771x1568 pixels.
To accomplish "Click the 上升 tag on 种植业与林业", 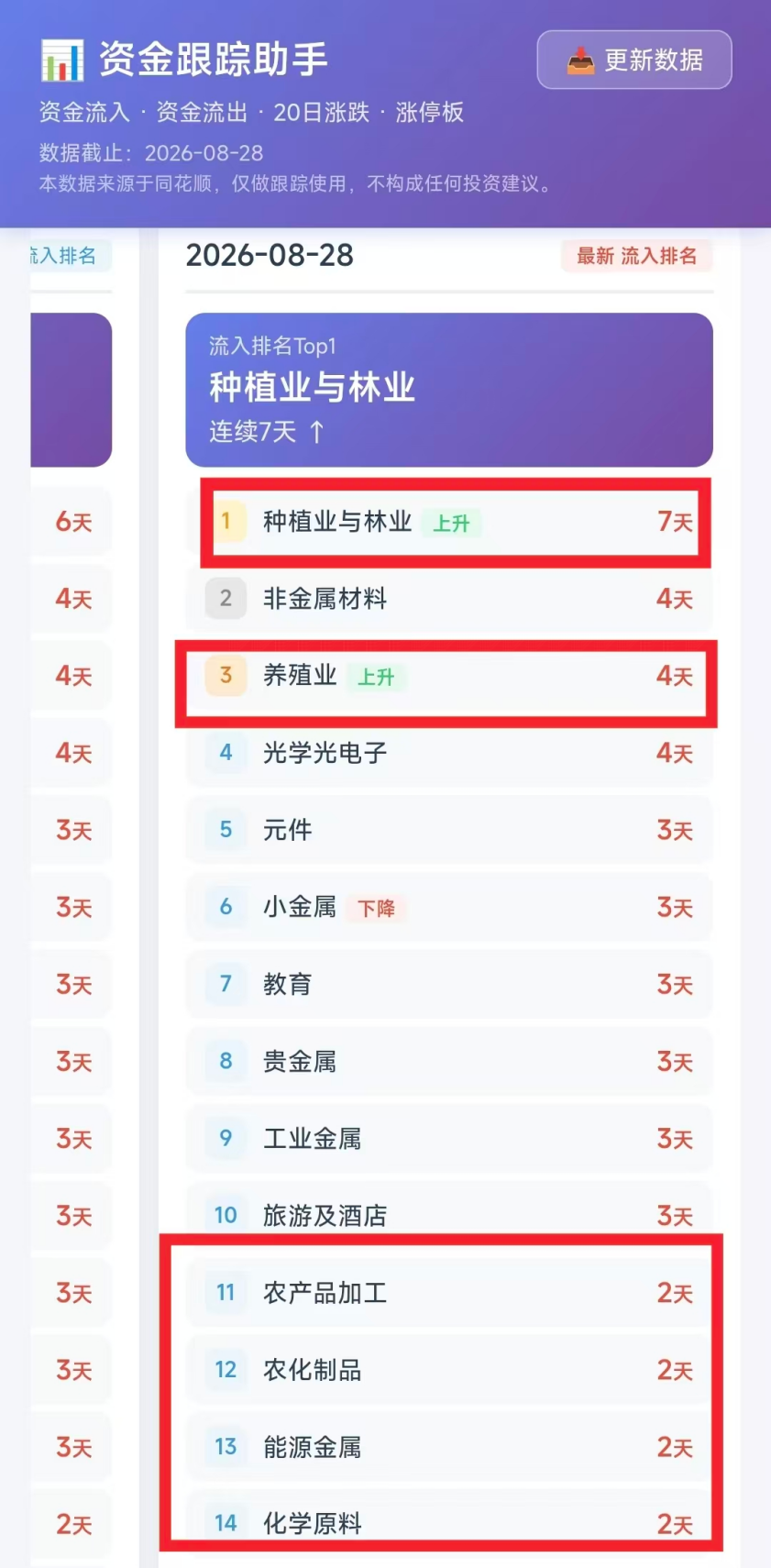I will [451, 523].
